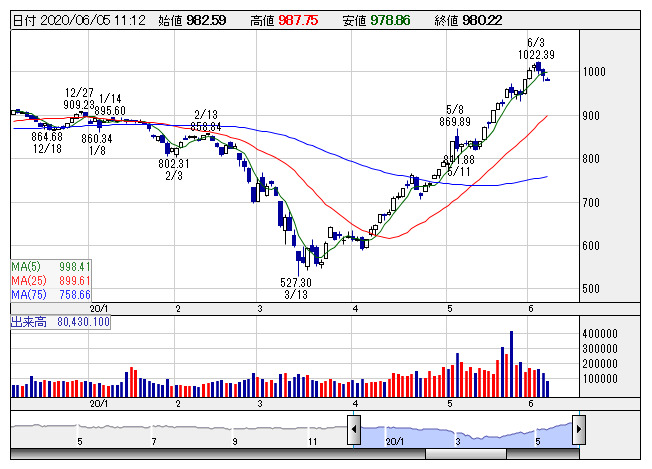Screen dimensions: 652x469
Task: Click the 11 month label in navigator
Action: (x=313, y=442)
